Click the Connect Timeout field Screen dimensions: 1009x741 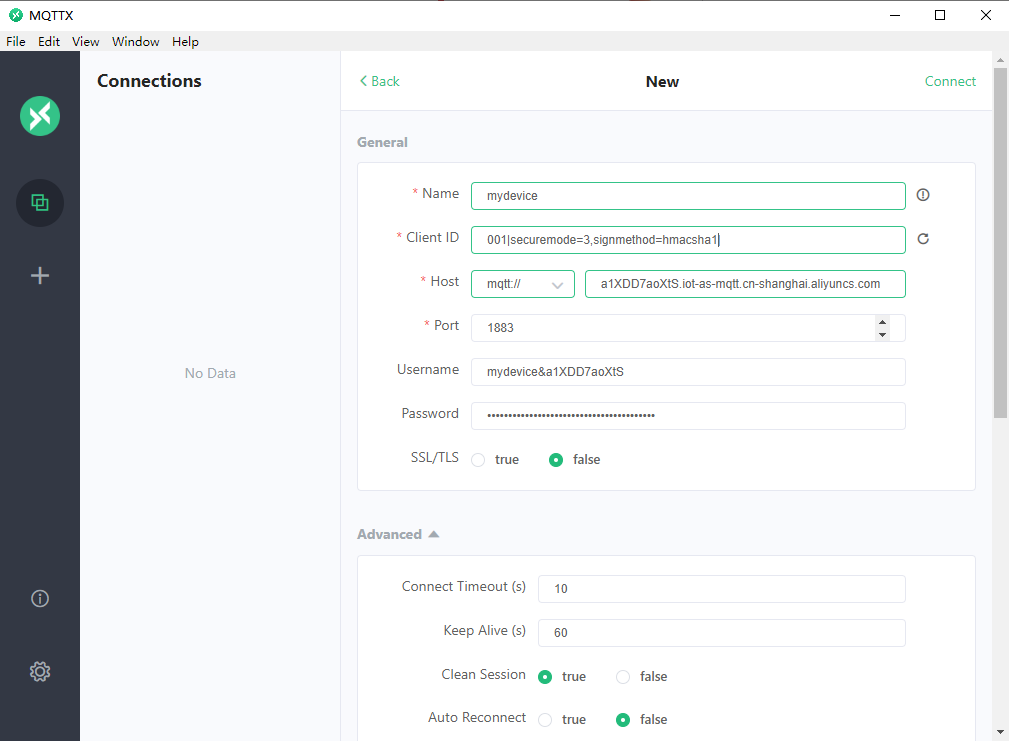point(721,589)
